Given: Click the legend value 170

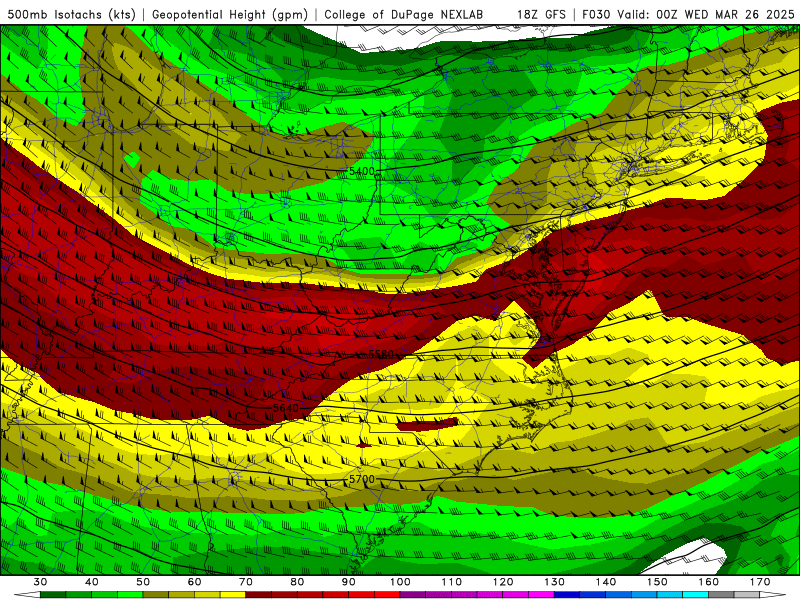Looking at the screenshot, I should coord(760,582).
